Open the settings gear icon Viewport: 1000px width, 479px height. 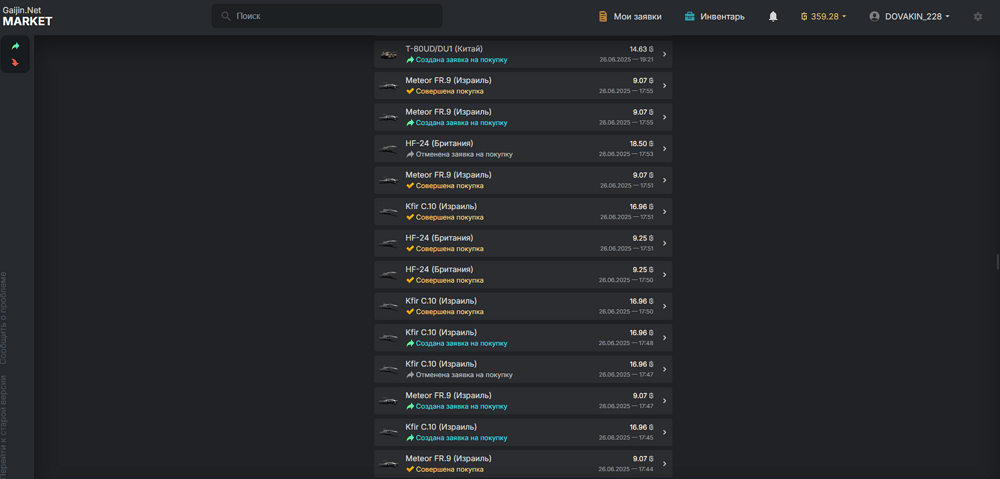click(x=978, y=17)
